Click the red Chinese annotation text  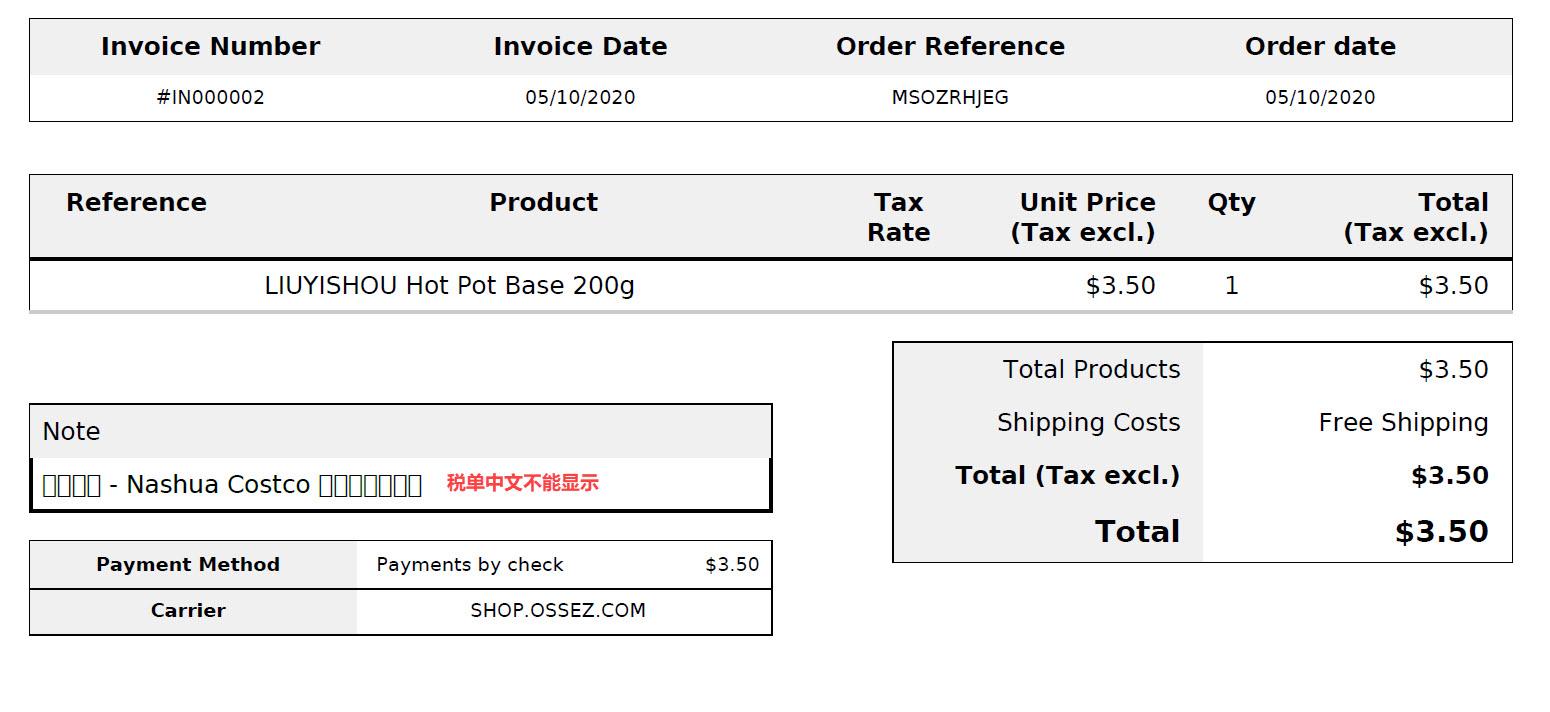(522, 483)
